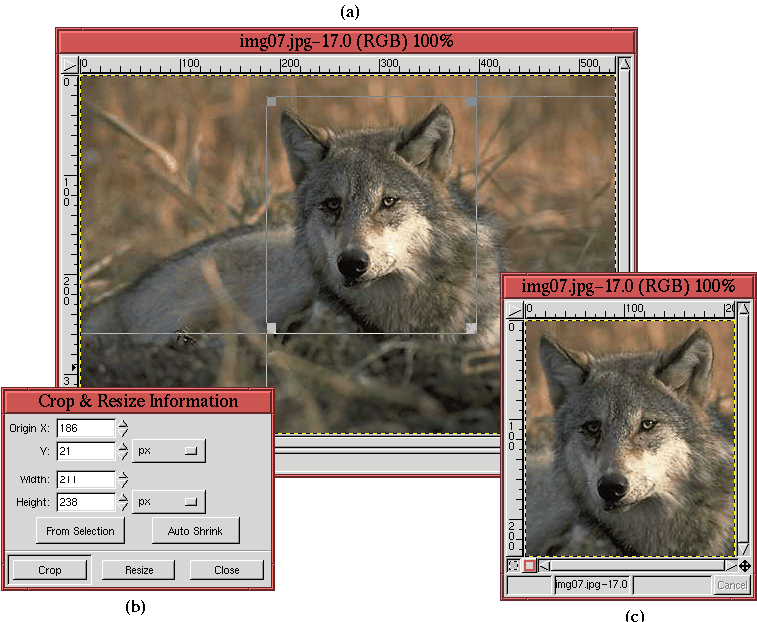
Task: Increase the Origin X value with spinner
Action: coord(123,424)
